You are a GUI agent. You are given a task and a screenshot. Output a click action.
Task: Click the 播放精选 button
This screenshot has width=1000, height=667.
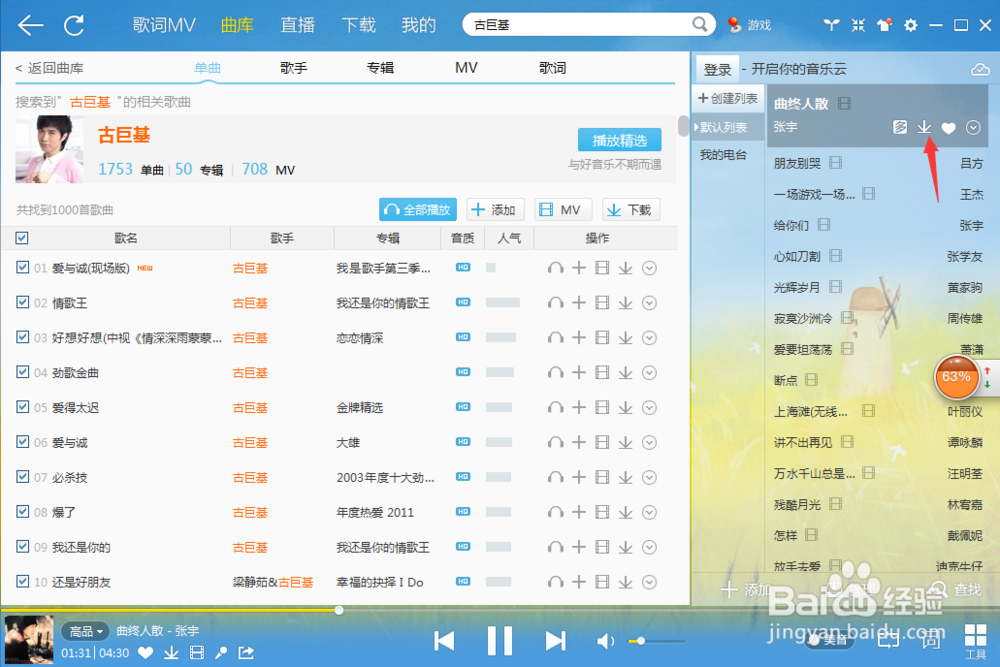619,140
